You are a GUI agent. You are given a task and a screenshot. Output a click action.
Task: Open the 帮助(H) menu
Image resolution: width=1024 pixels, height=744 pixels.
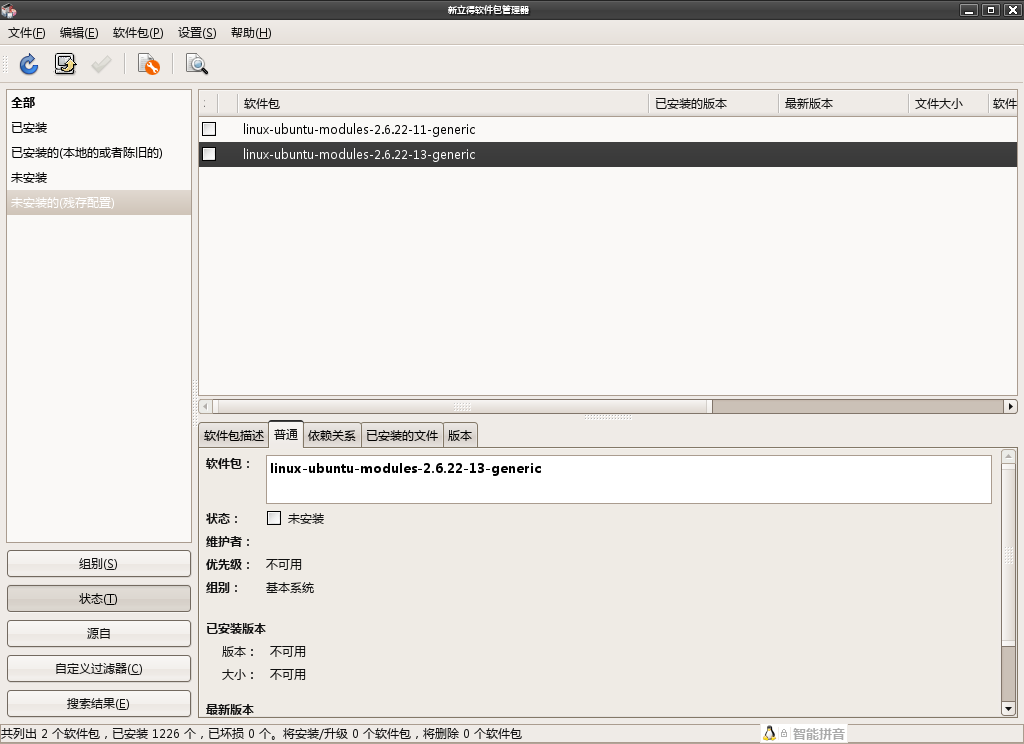pos(251,33)
